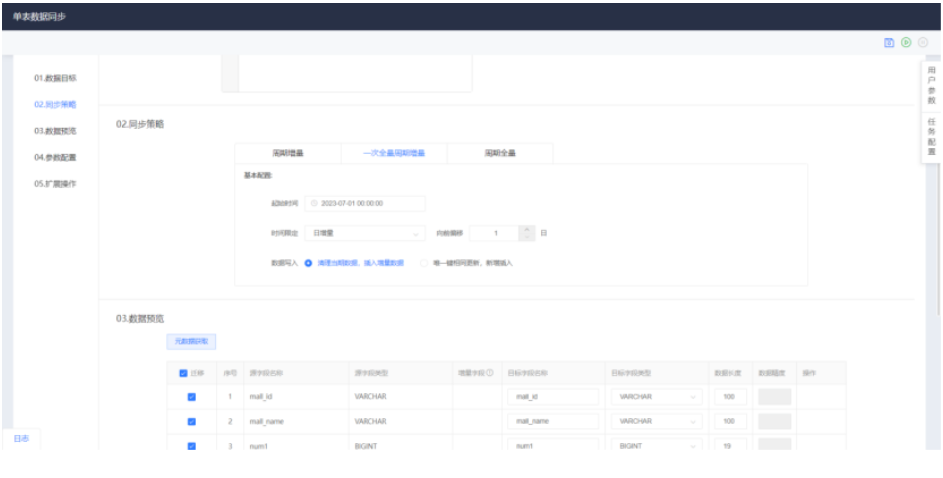Decrease 向前偏移 value with down arrow
Screen dimensions: 943x478
point(529,238)
